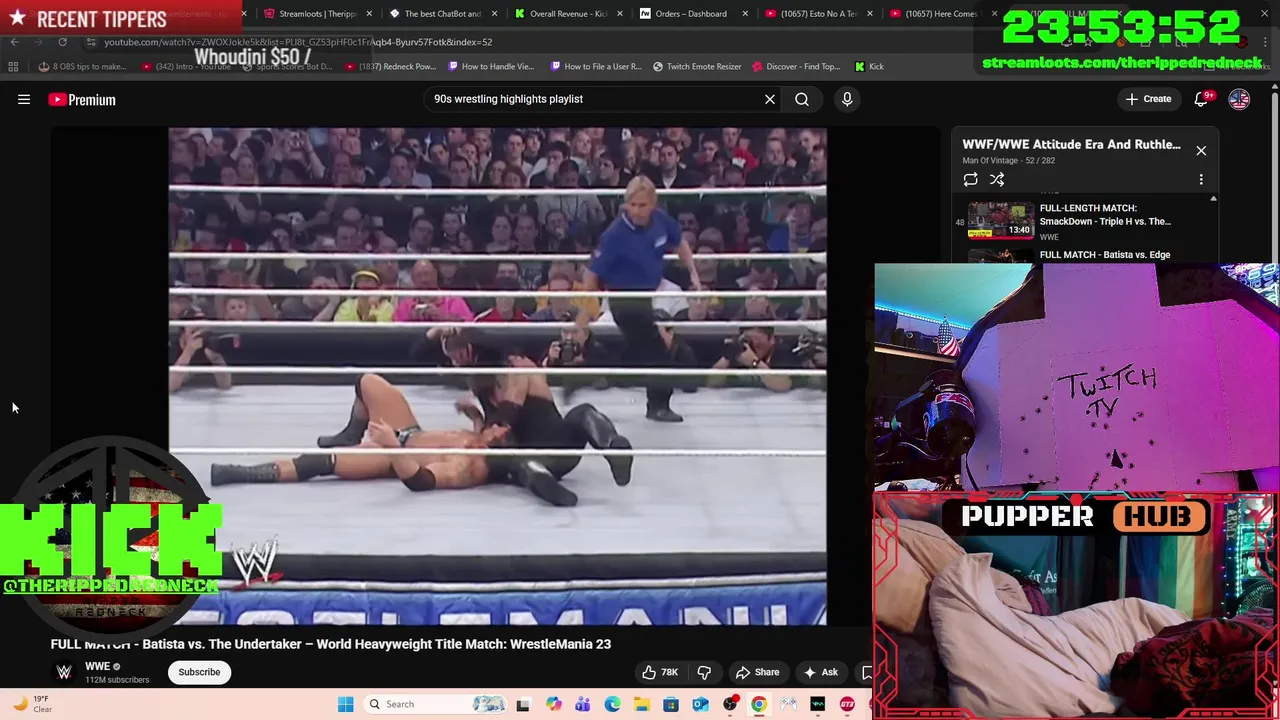Open Twitch Emote Resizer bookmark
The height and width of the screenshot is (720, 1280).
[697, 67]
